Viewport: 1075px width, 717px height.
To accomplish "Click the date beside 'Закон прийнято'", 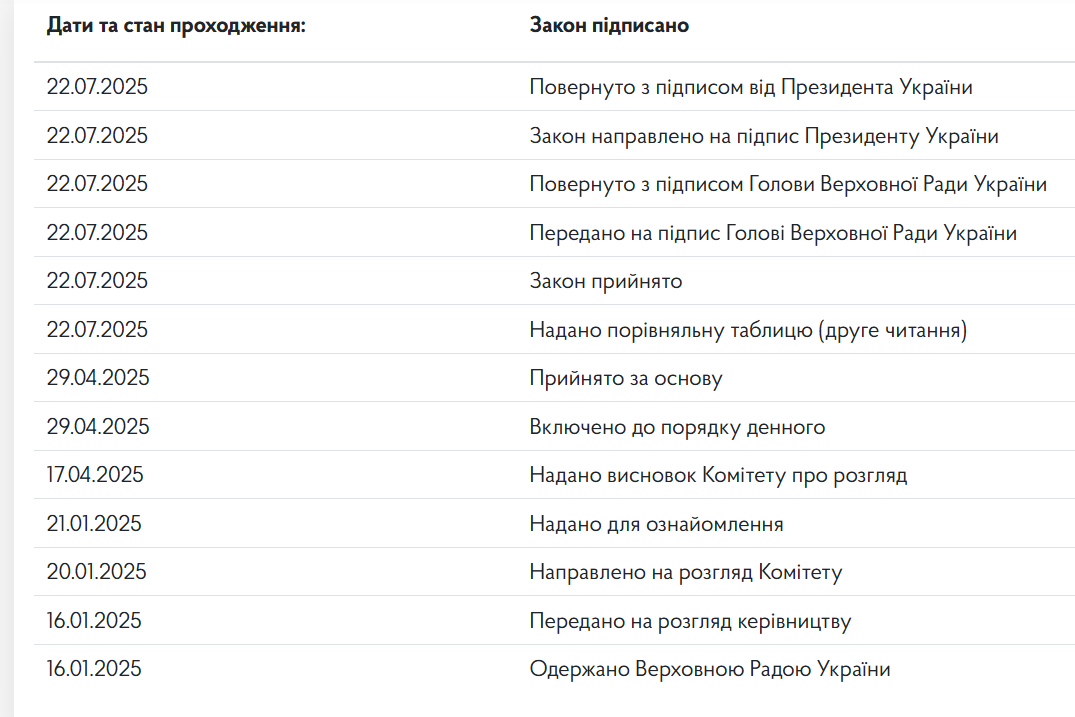I will point(97,281).
